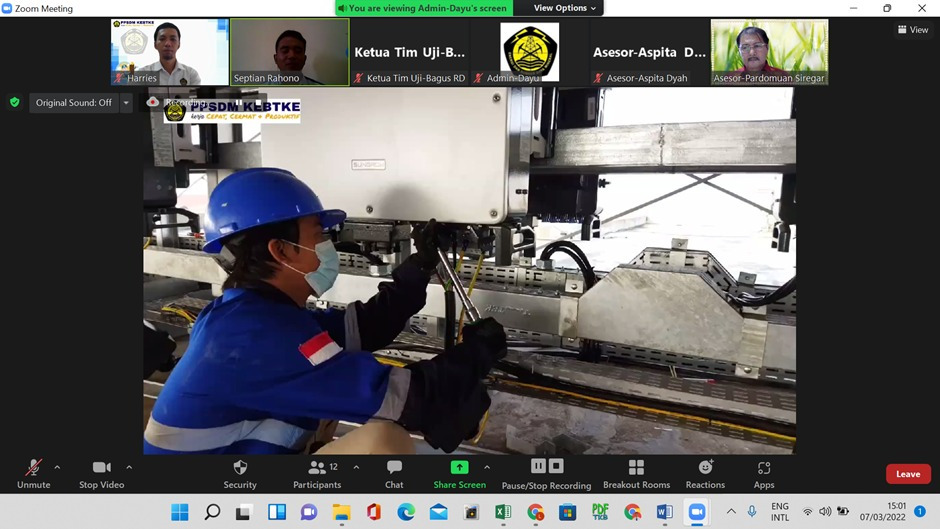
Task: Open Windows Search from the taskbar
Action: click(212, 512)
